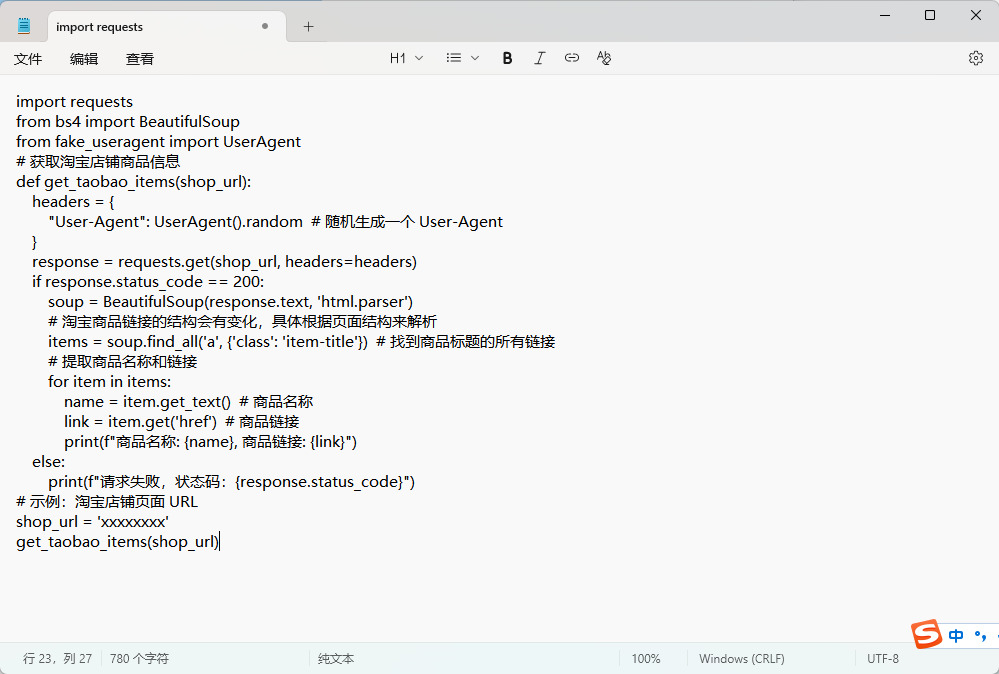Image resolution: width=999 pixels, height=674 pixels.
Task: Click the line 'from fake_useragent import UserAgent'
Action: coord(159,142)
